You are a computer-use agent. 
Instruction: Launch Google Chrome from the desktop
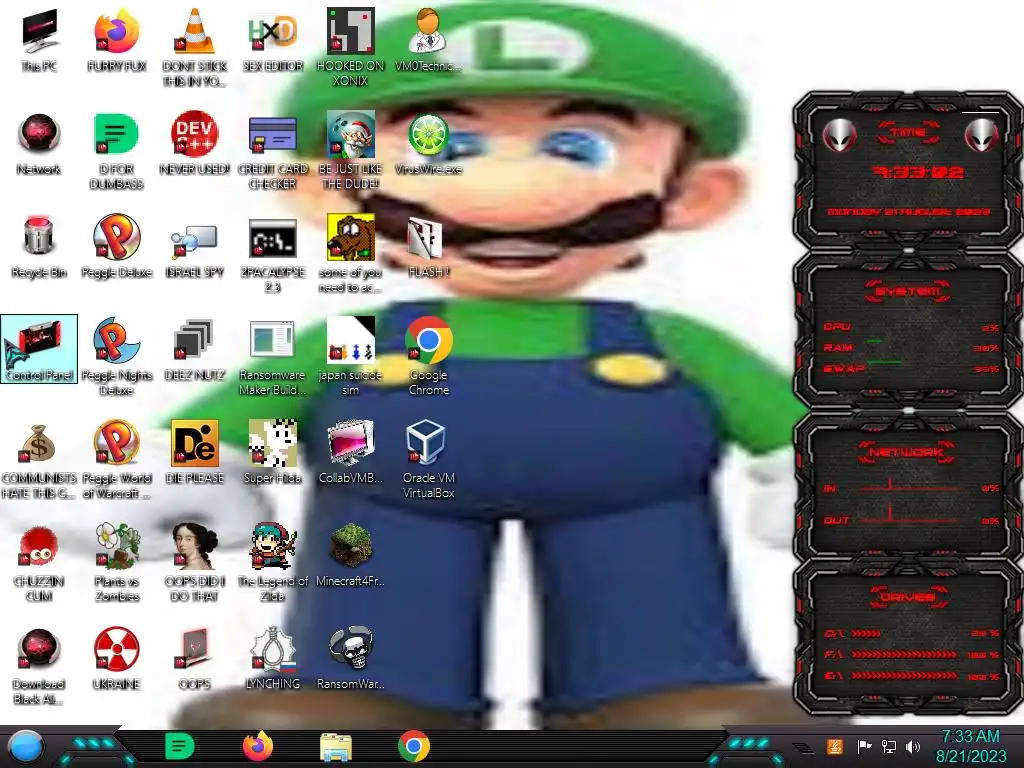(x=428, y=356)
